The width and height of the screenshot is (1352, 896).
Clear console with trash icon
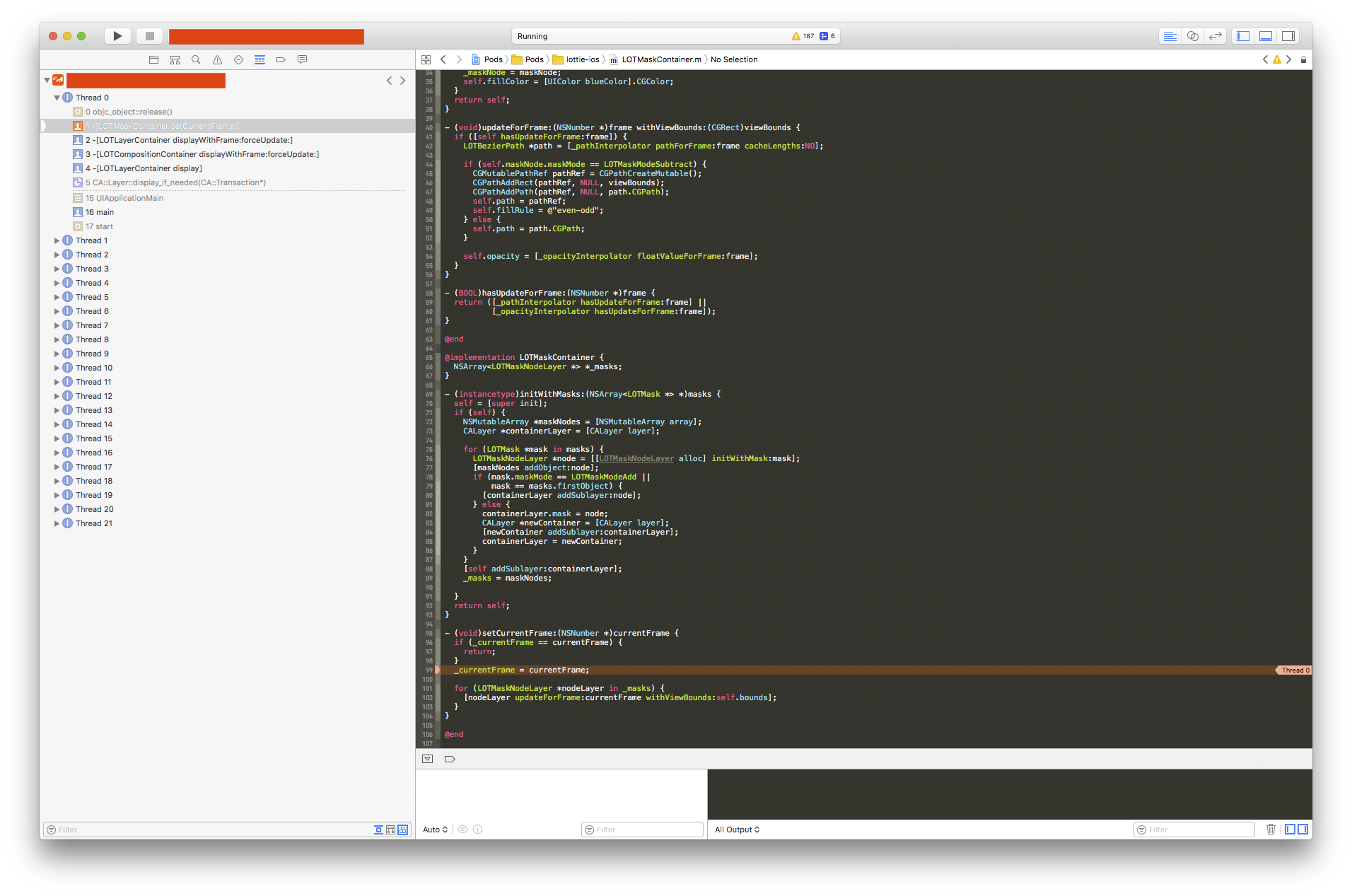(x=1271, y=830)
